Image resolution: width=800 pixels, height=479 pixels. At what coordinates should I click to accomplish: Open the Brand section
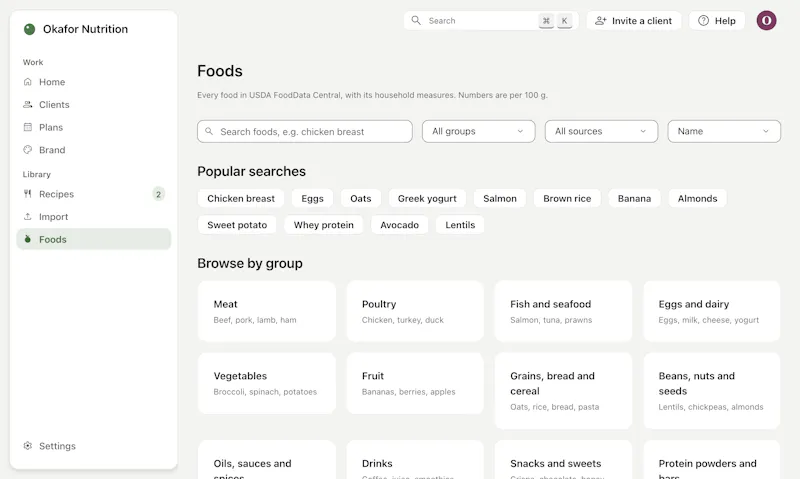[94, 150]
